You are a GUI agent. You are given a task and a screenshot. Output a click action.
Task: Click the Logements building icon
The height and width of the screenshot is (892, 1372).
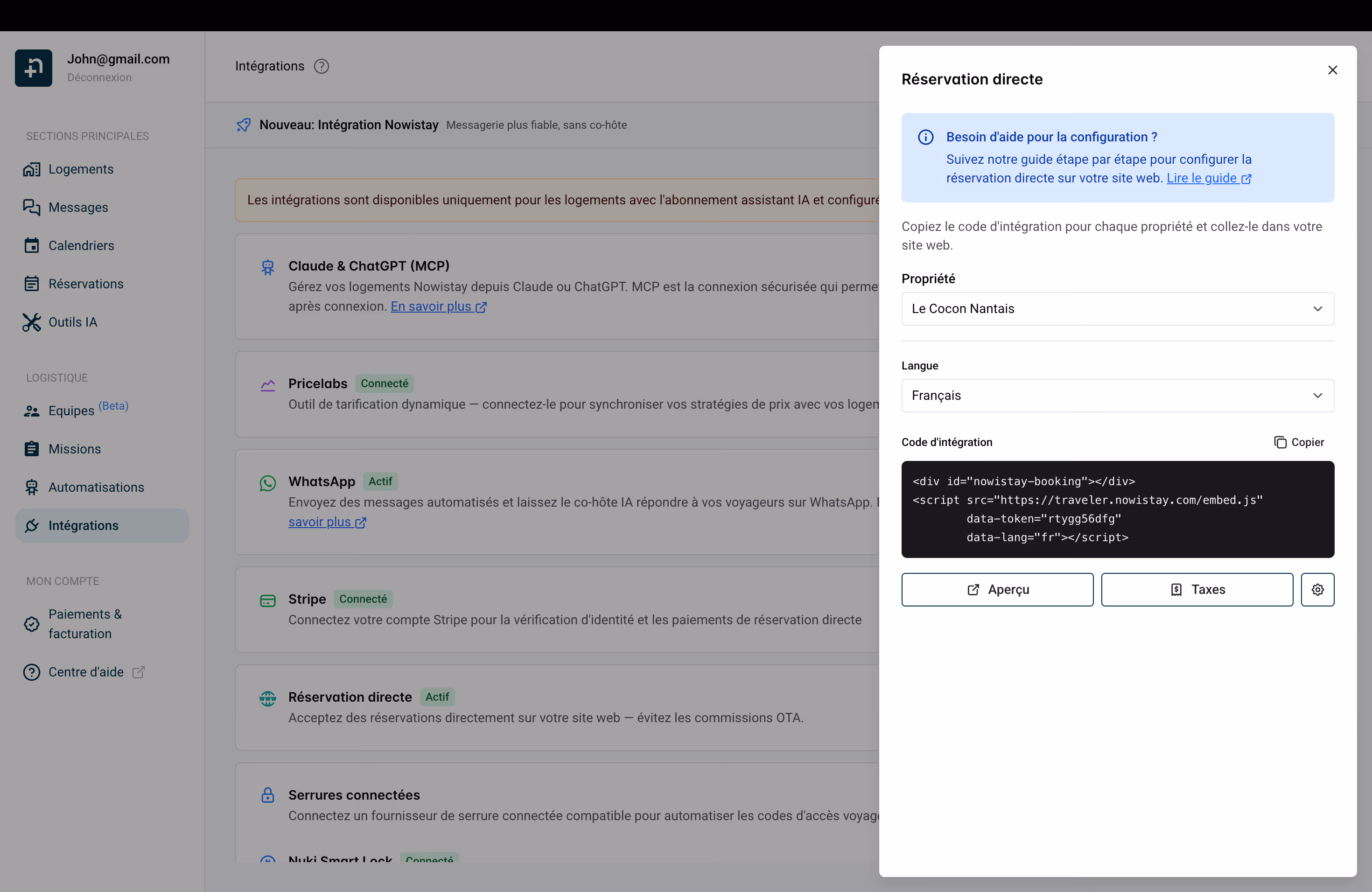(x=32, y=169)
